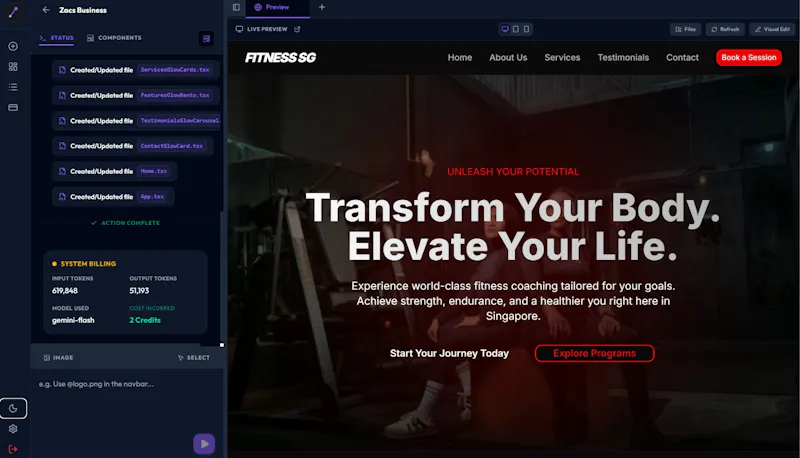Screen dimensions: 800x458
Task: Click Testimonials in the website navbar
Action: coord(623,58)
